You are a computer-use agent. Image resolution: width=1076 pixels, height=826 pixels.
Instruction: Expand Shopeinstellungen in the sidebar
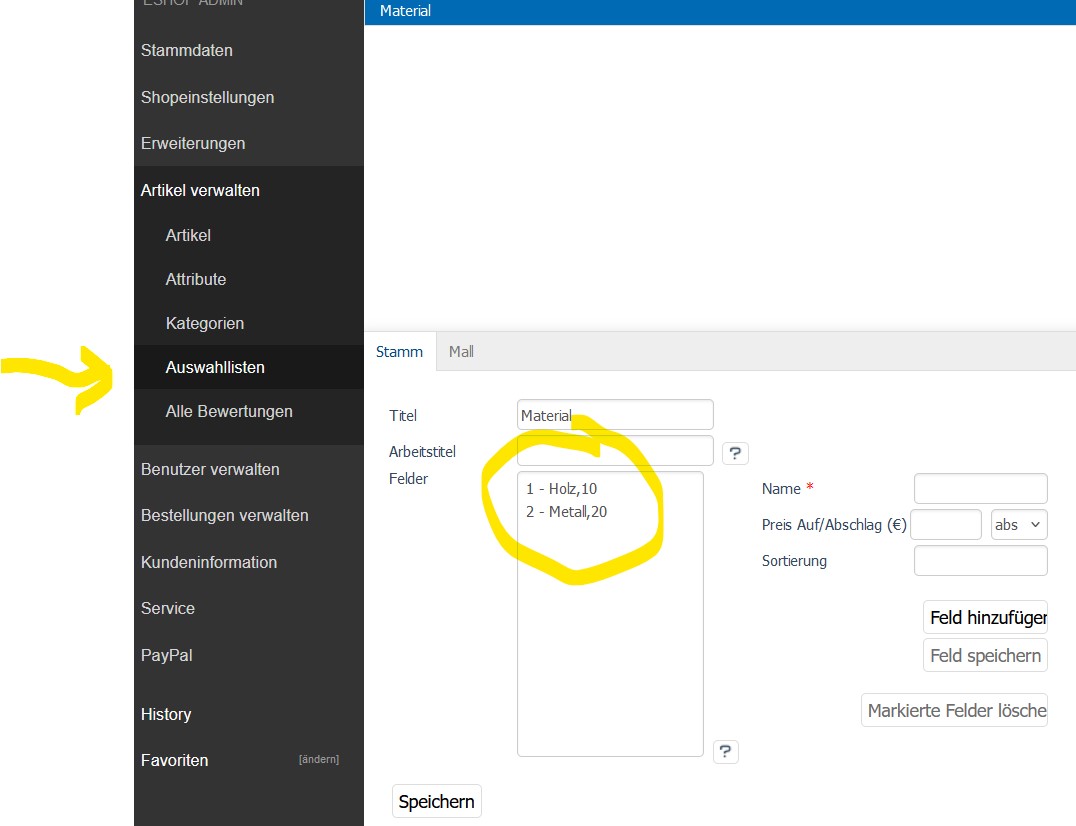click(x=207, y=97)
